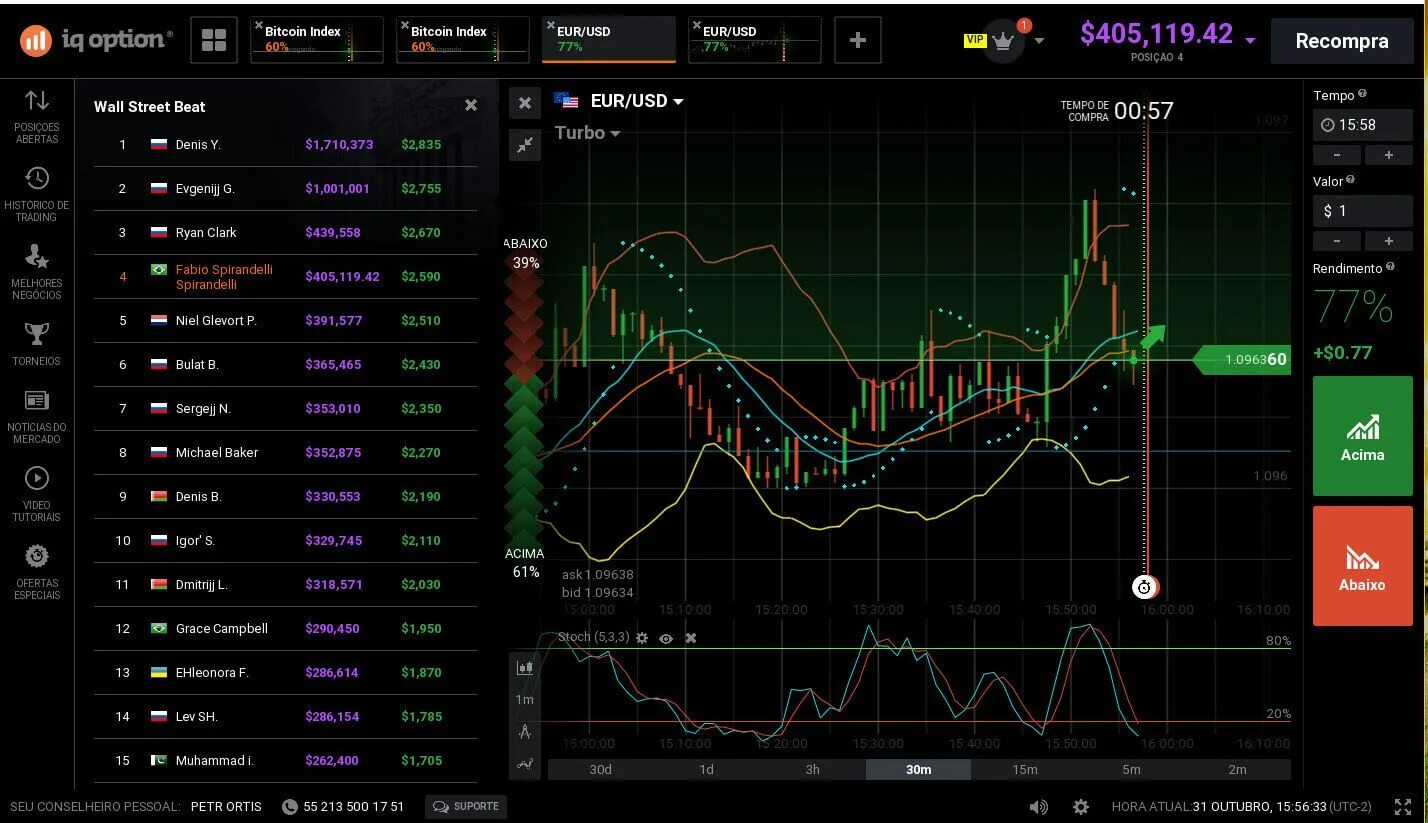The height and width of the screenshot is (823, 1428).
Task: Close the Wall Street Beat panel
Action: 471,105
